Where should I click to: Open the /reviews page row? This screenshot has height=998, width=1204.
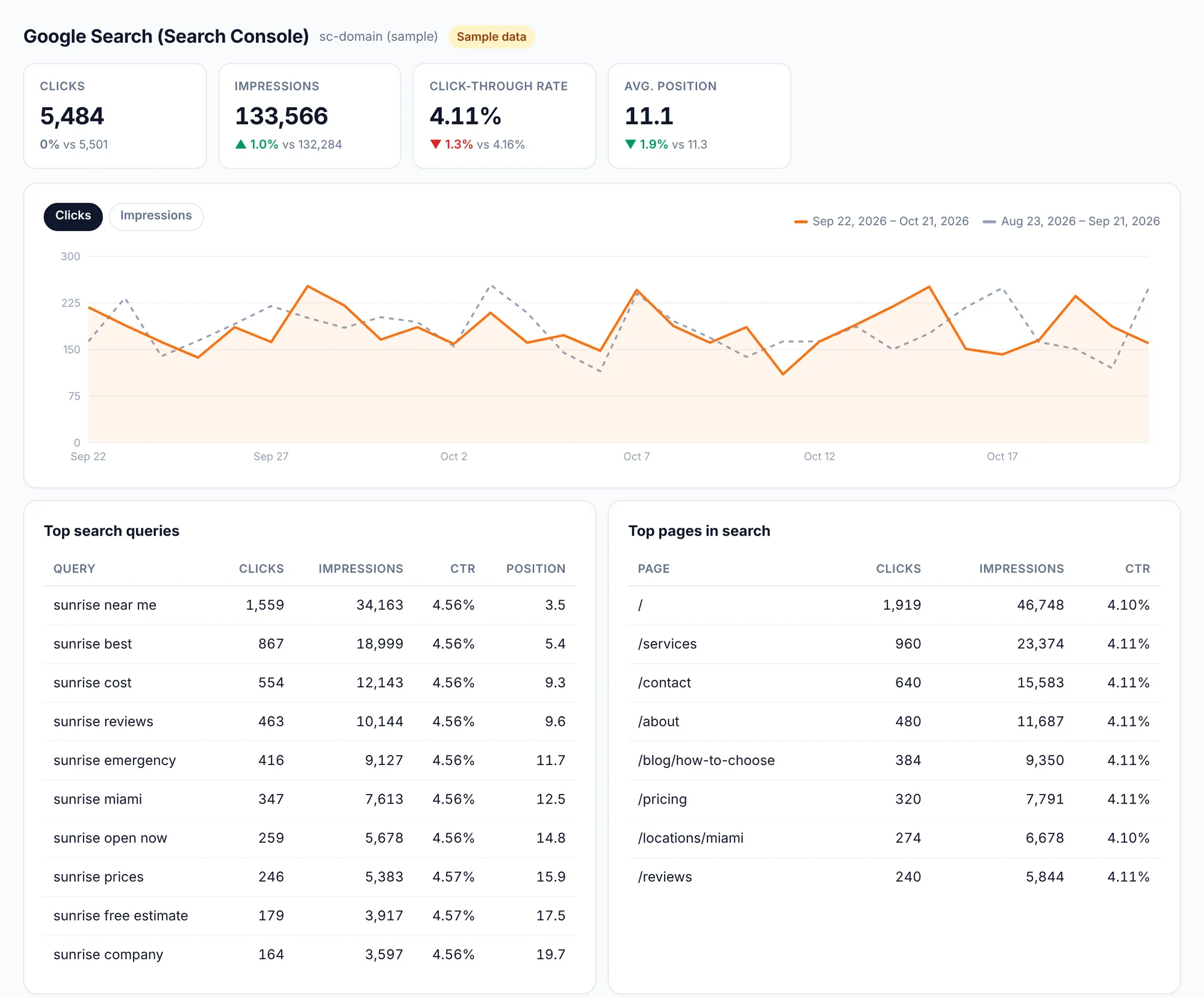coord(894,877)
